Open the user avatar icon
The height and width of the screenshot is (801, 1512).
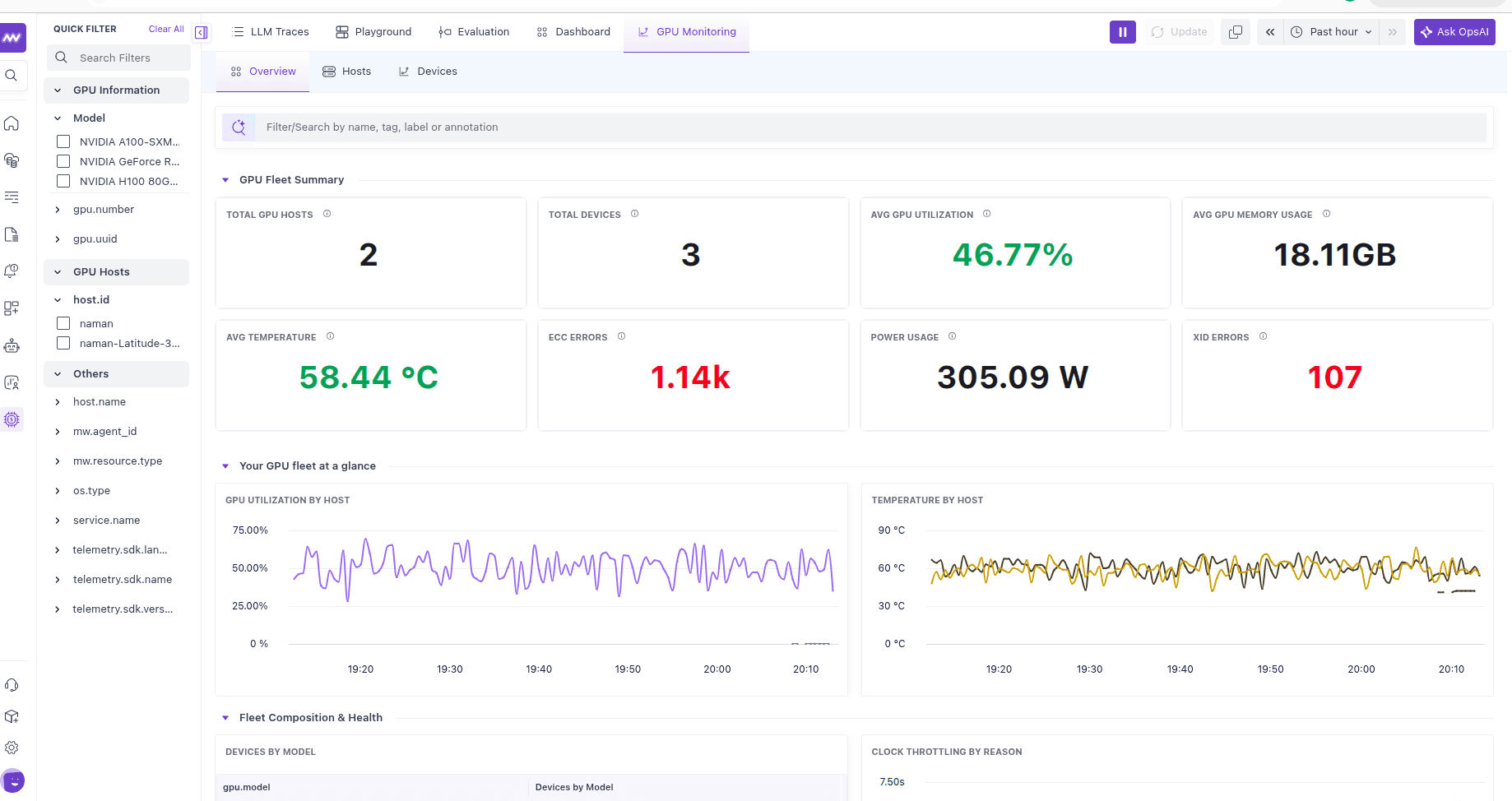click(x=12, y=780)
